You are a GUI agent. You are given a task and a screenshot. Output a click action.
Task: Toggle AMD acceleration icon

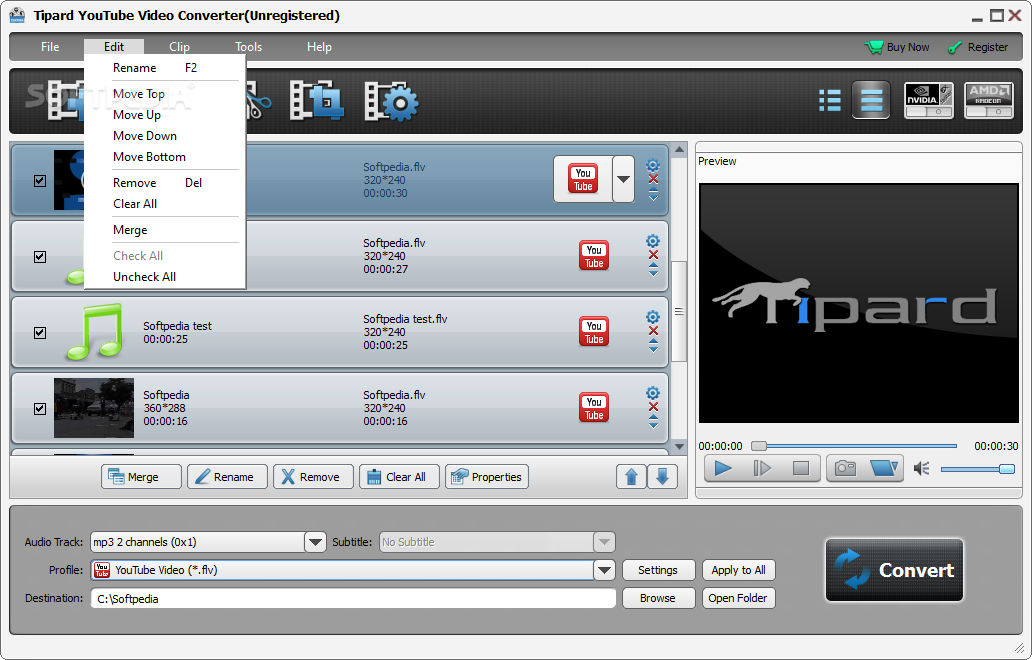pyautogui.click(x=989, y=100)
